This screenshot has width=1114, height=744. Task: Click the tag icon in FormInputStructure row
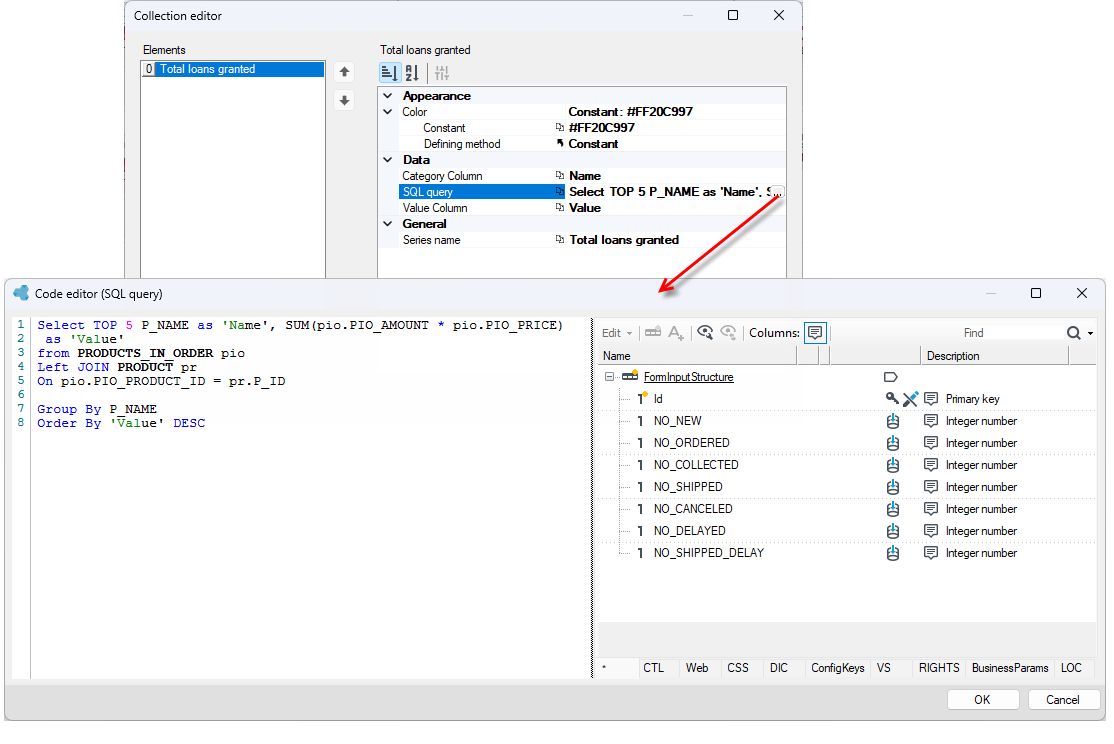[x=891, y=377]
